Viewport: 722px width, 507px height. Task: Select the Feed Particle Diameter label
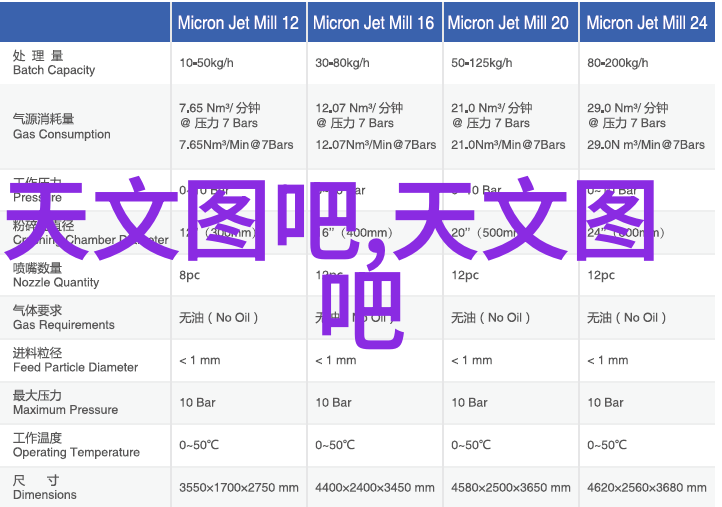point(76,360)
